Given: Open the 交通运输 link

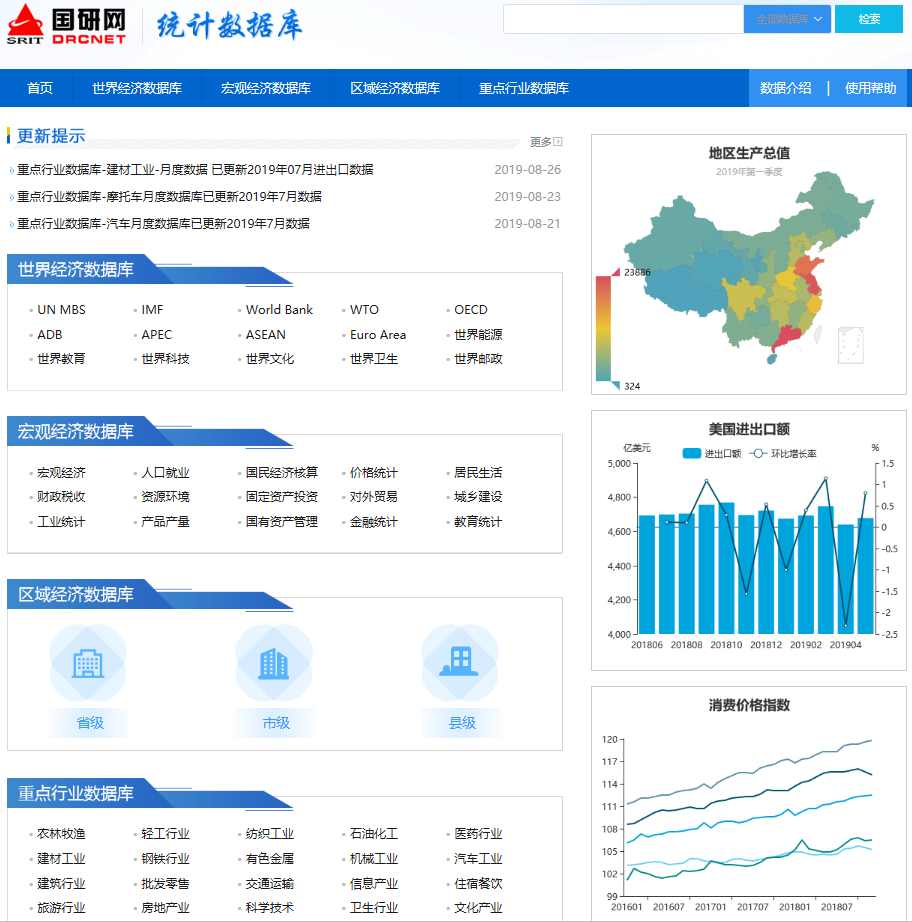Looking at the screenshot, I should 270,883.
